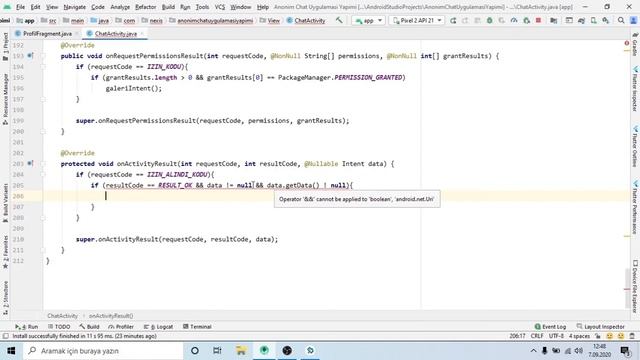The width and height of the screenshot is (640, 360).
Task: Open the app run configuration dropdown
Action: click(x=368, y=20)
